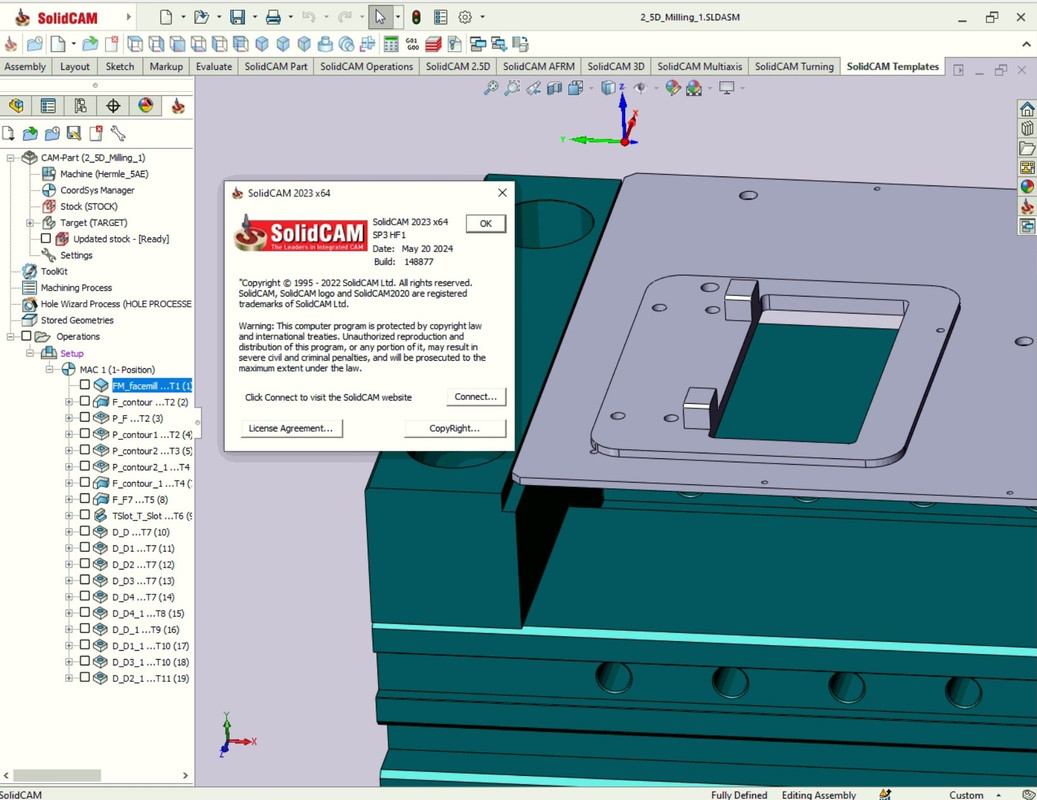This screenshot has width=1037, height=800.
Task: Toggle checkbox for P_F T2 (3) operation
Action: [x=85, y=417]
